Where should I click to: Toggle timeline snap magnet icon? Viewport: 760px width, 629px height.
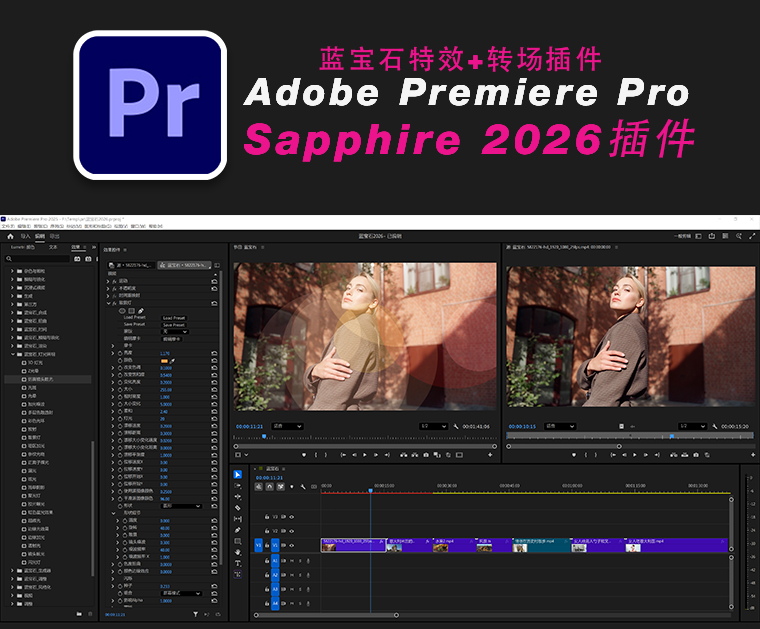tap(269, 487)
